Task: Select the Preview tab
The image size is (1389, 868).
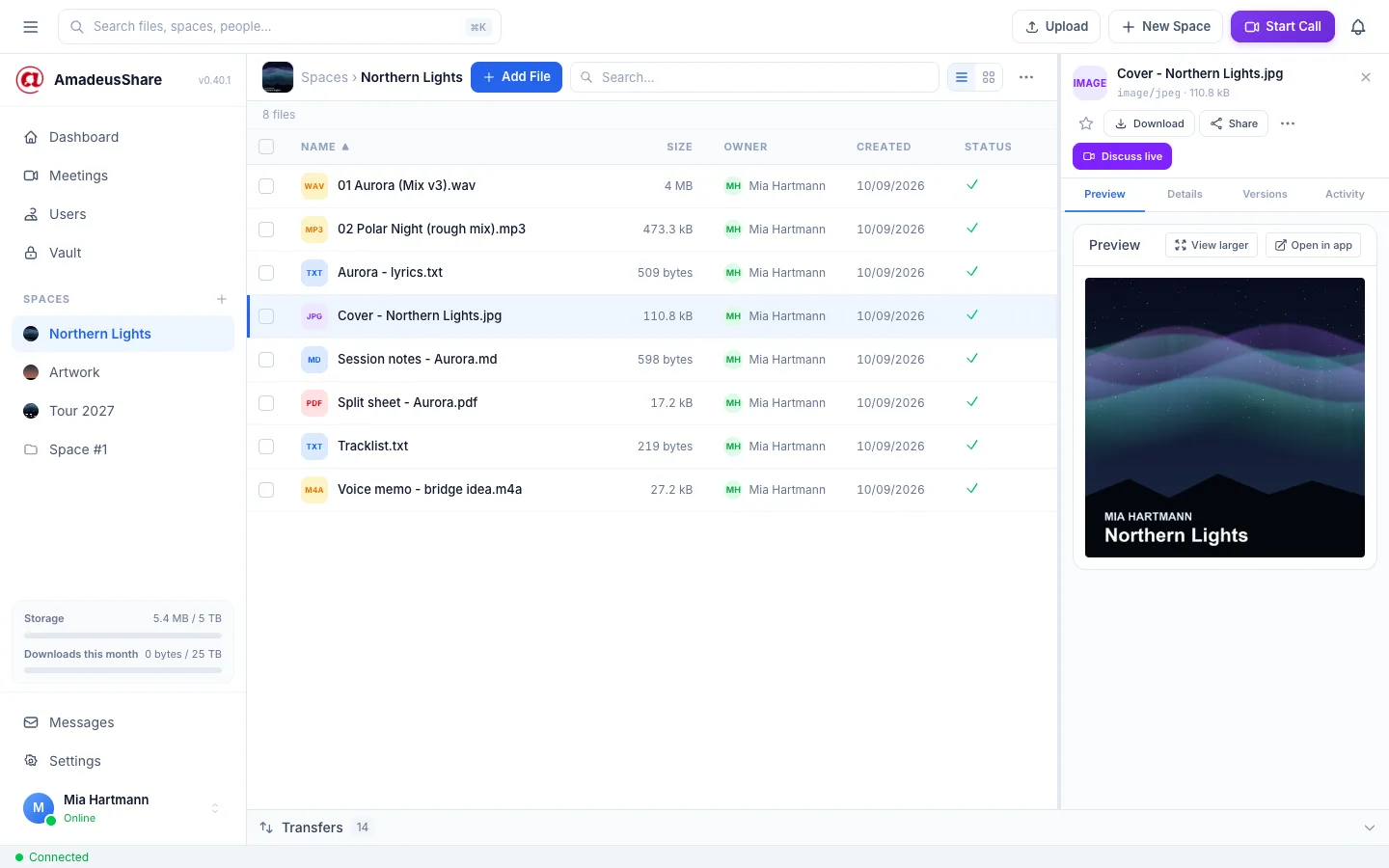Action: (x=1104, y=194)
